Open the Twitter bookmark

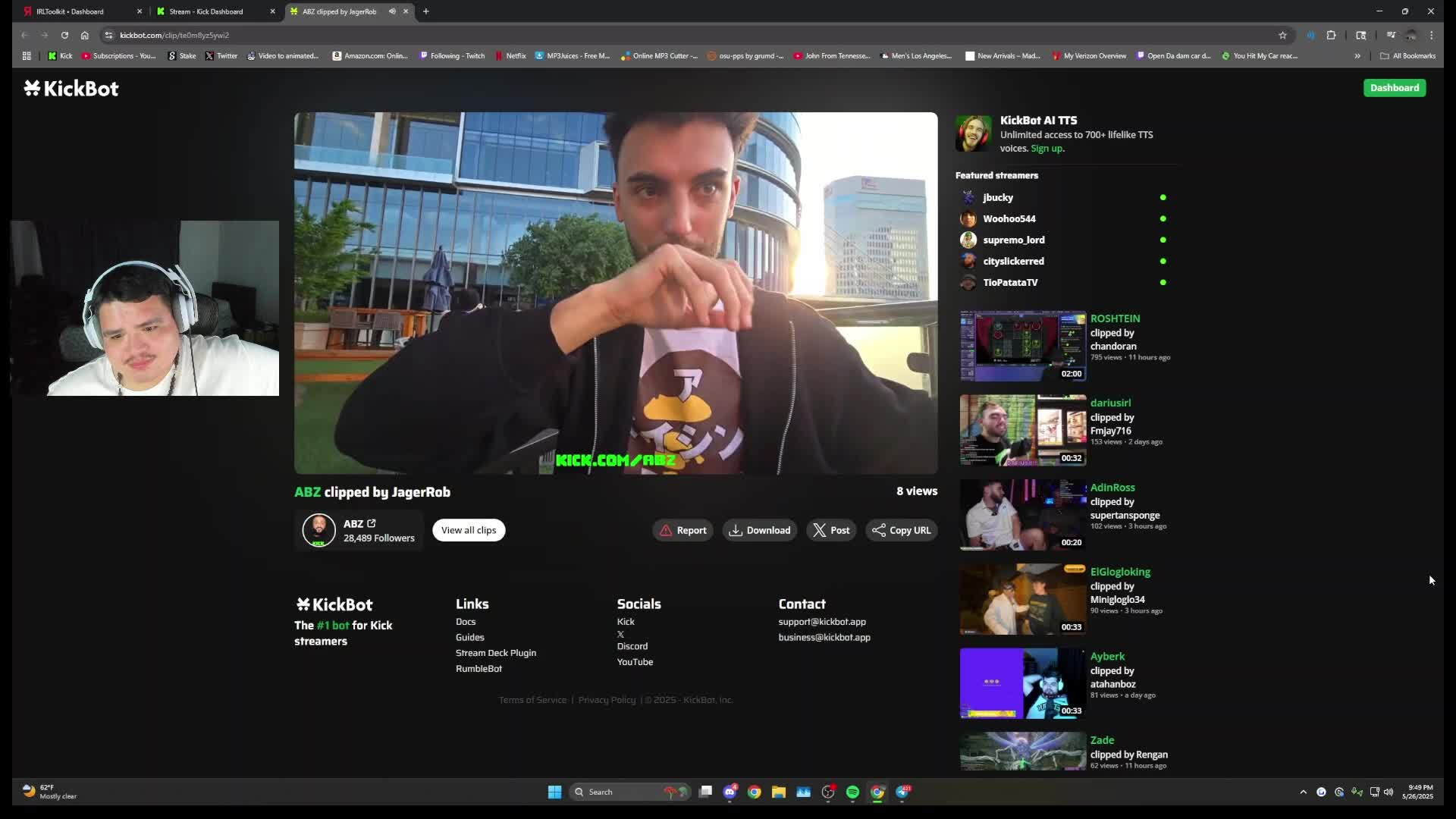click(x=221, y=56)
